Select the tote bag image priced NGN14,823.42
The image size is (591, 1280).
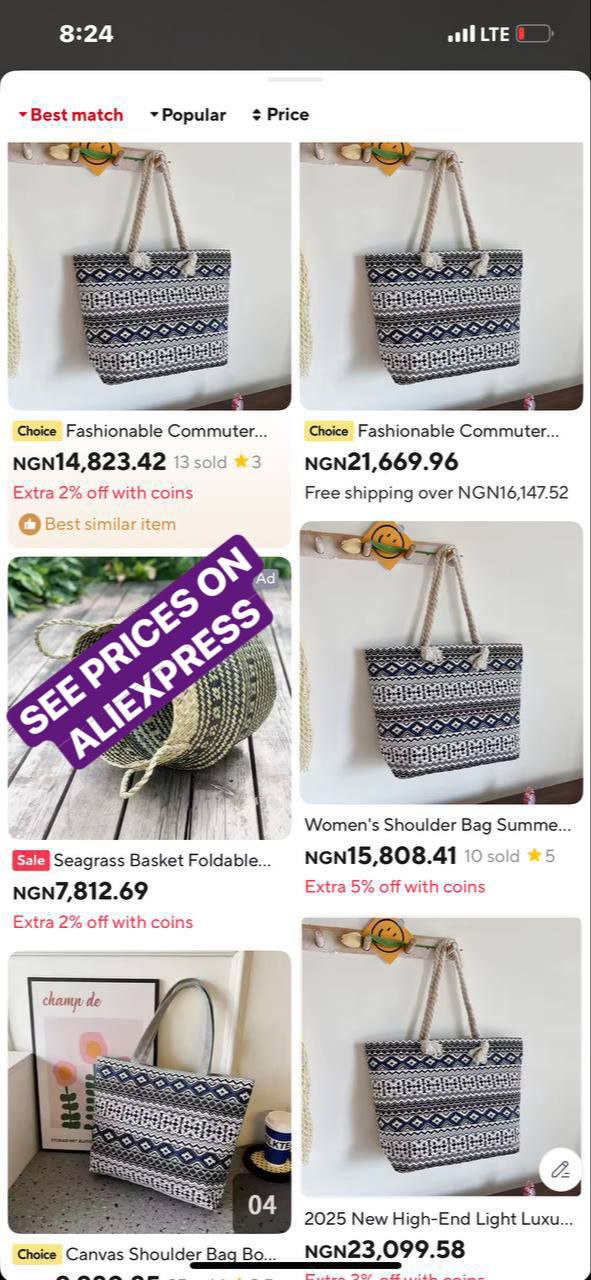pos(150,276)
